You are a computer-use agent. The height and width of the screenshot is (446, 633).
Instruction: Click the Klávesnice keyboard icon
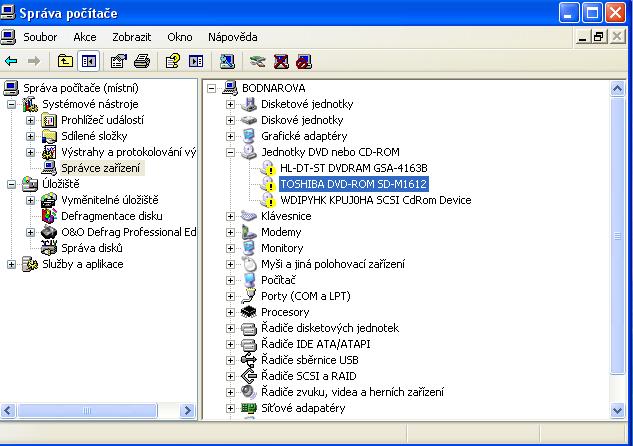click(x=249, y=216)
